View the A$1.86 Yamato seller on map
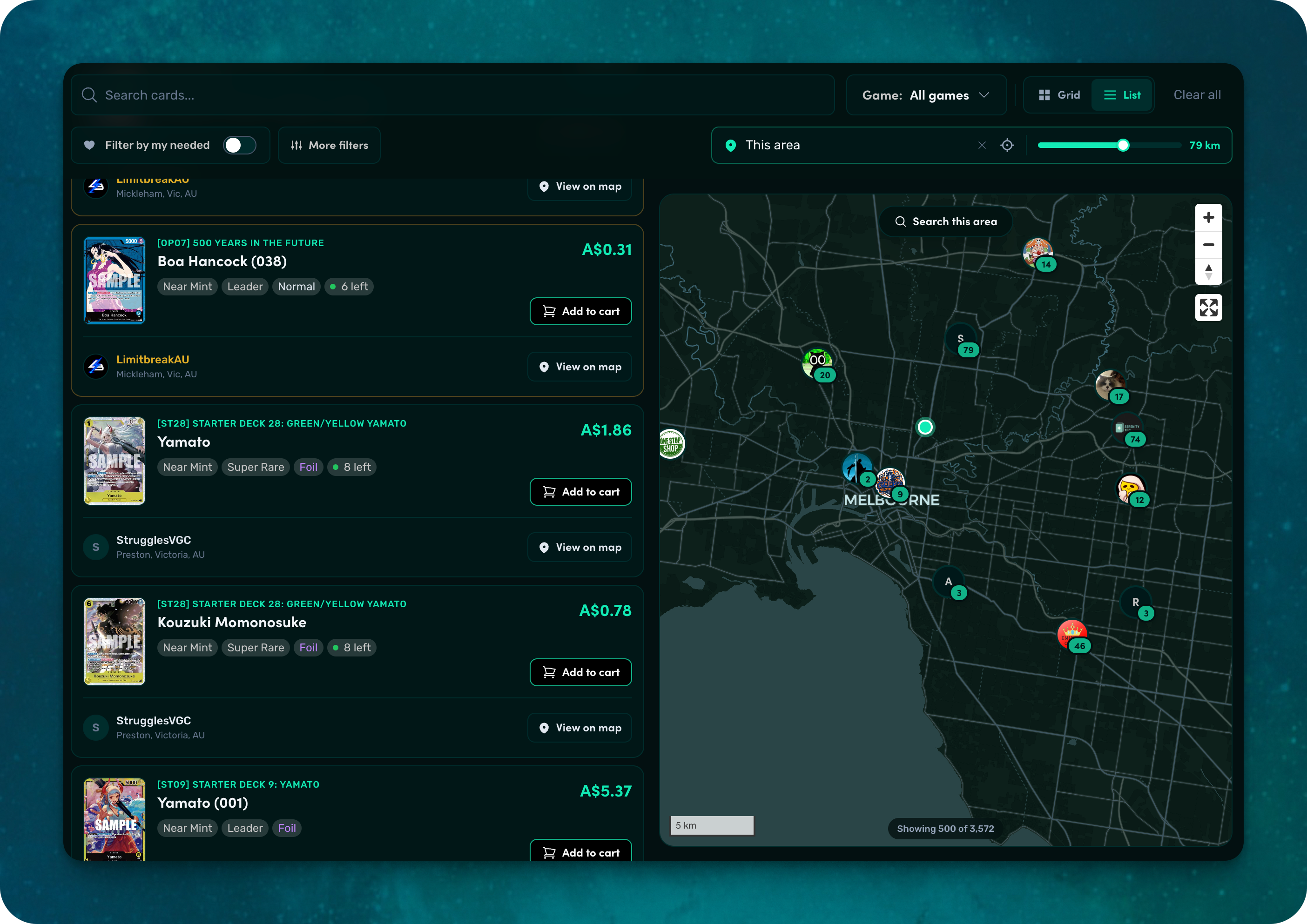 tap(579, 547)
